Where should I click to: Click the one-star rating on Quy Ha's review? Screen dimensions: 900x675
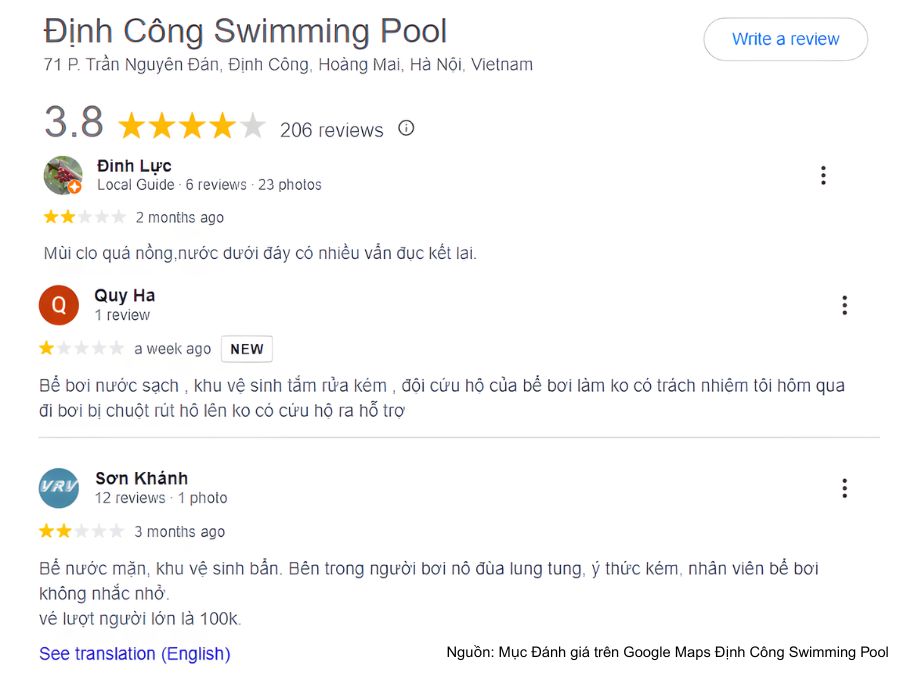pyautogui.click(x=82, y=348)
